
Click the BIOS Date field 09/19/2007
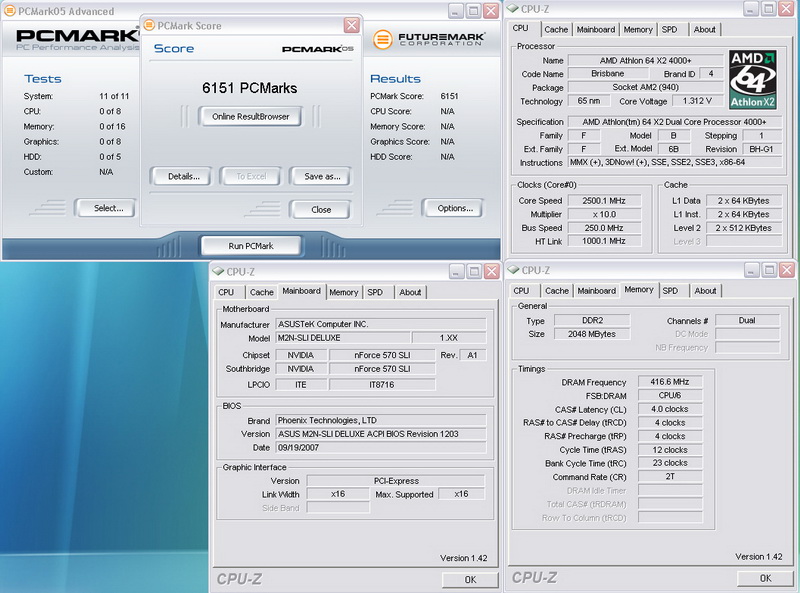(381, 448)
